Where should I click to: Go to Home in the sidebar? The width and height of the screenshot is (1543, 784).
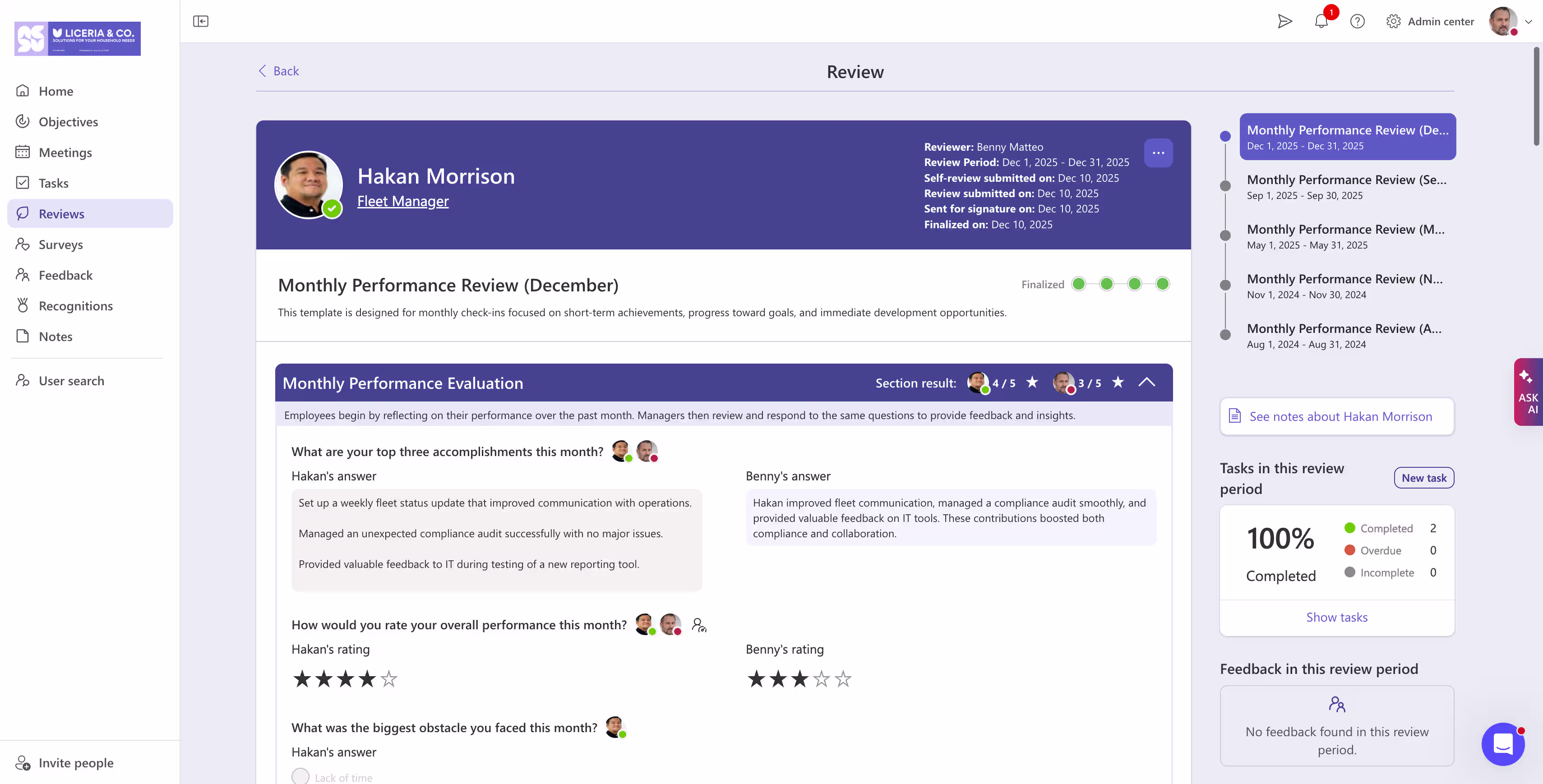point(55,91)
